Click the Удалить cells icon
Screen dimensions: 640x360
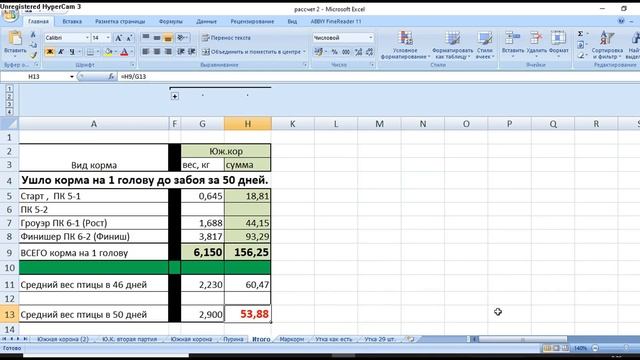pos(536,38)
